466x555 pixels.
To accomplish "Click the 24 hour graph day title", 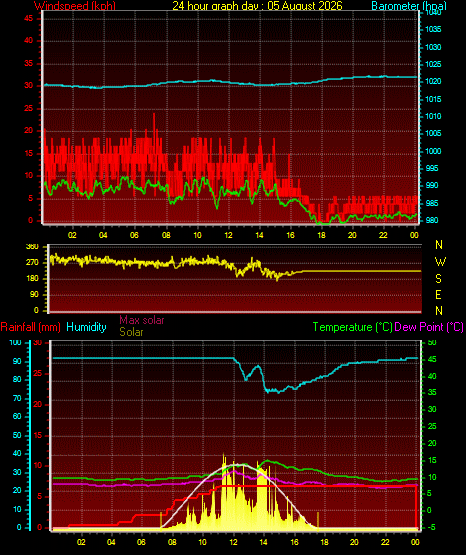I will pyautogui.click(x=257, y=5).
